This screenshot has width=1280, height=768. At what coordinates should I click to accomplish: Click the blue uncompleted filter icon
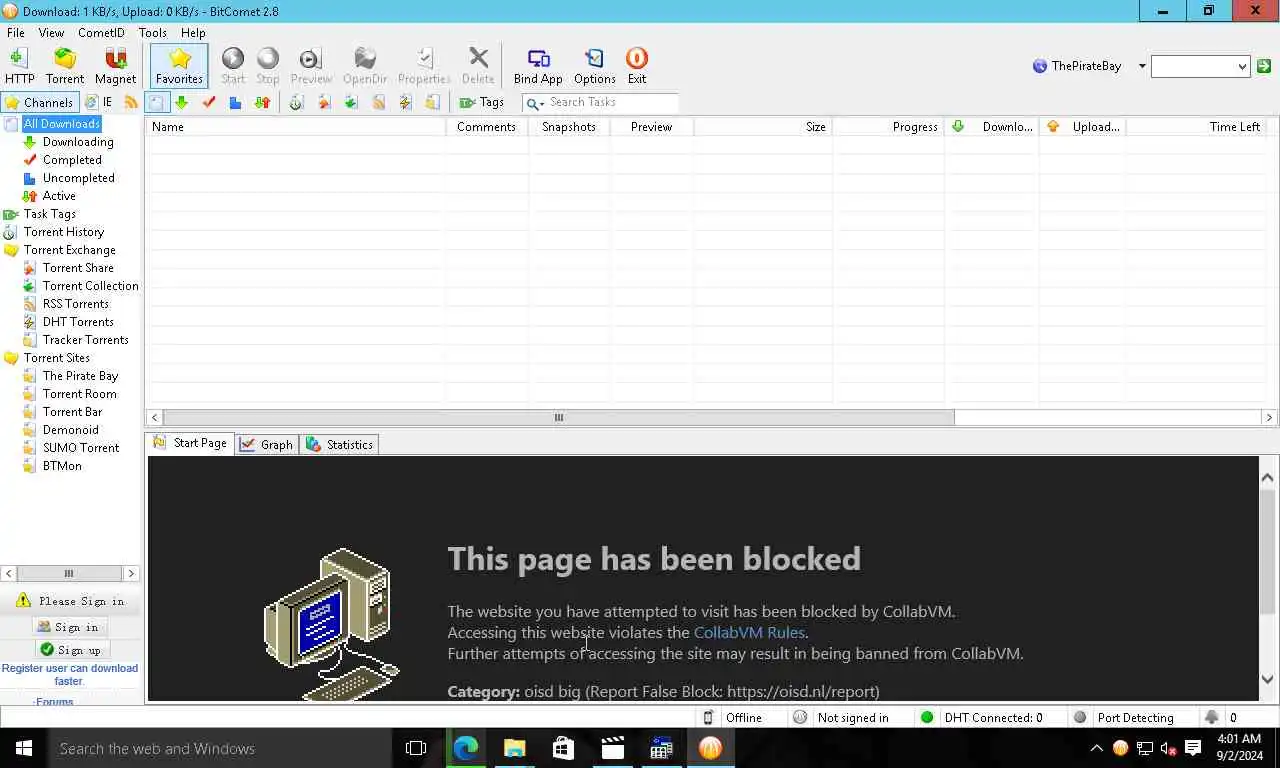235,102
